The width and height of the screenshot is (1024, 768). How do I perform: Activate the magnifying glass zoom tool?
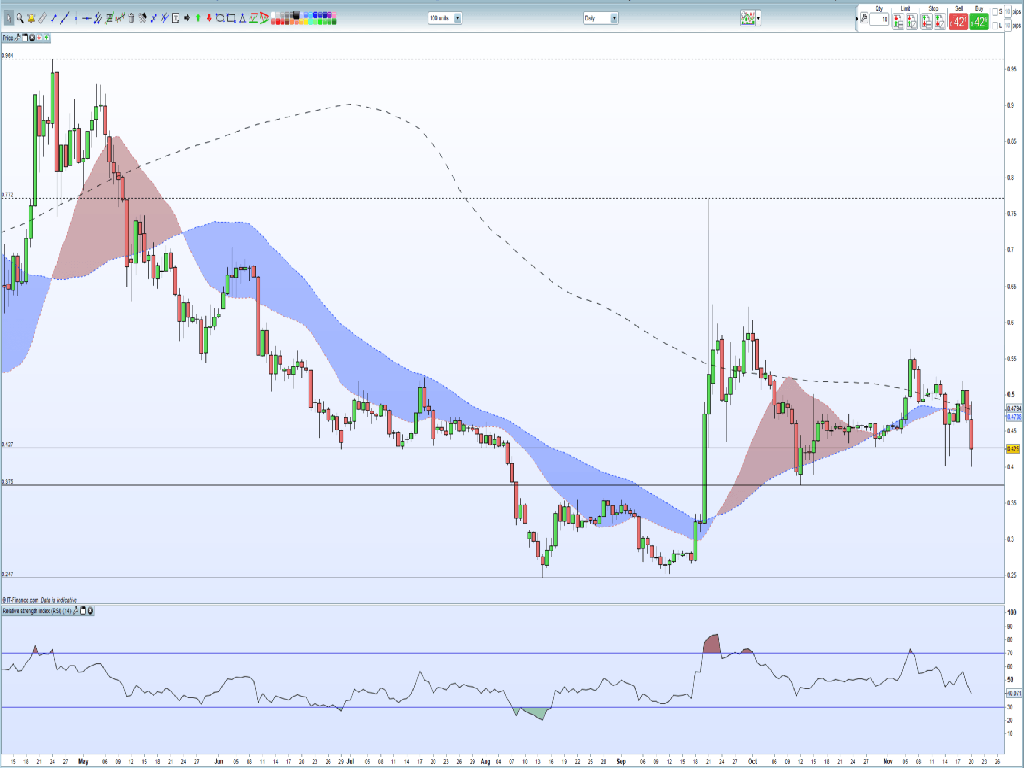tap(19, 18)
